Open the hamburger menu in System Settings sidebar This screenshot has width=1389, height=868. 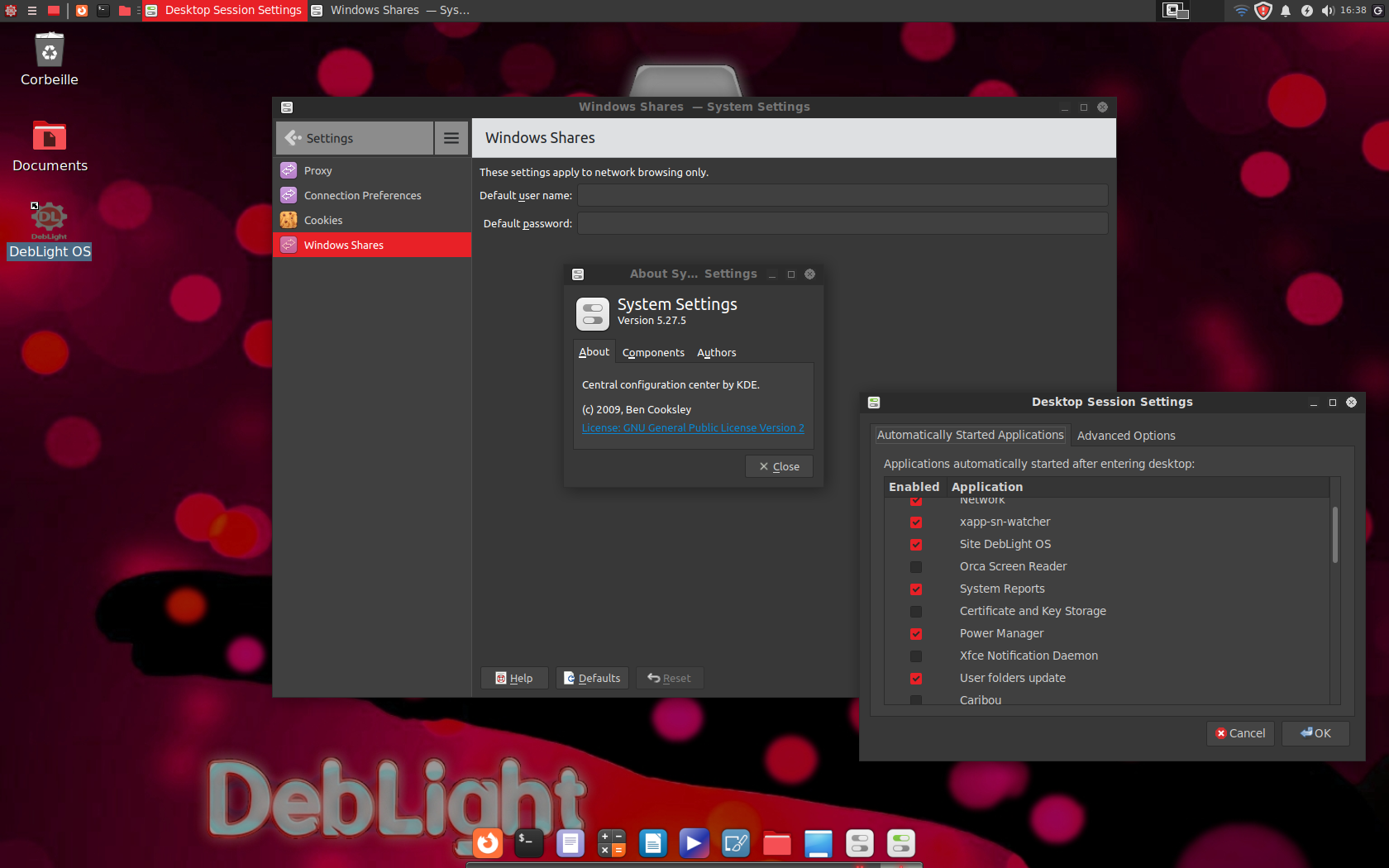451,138
